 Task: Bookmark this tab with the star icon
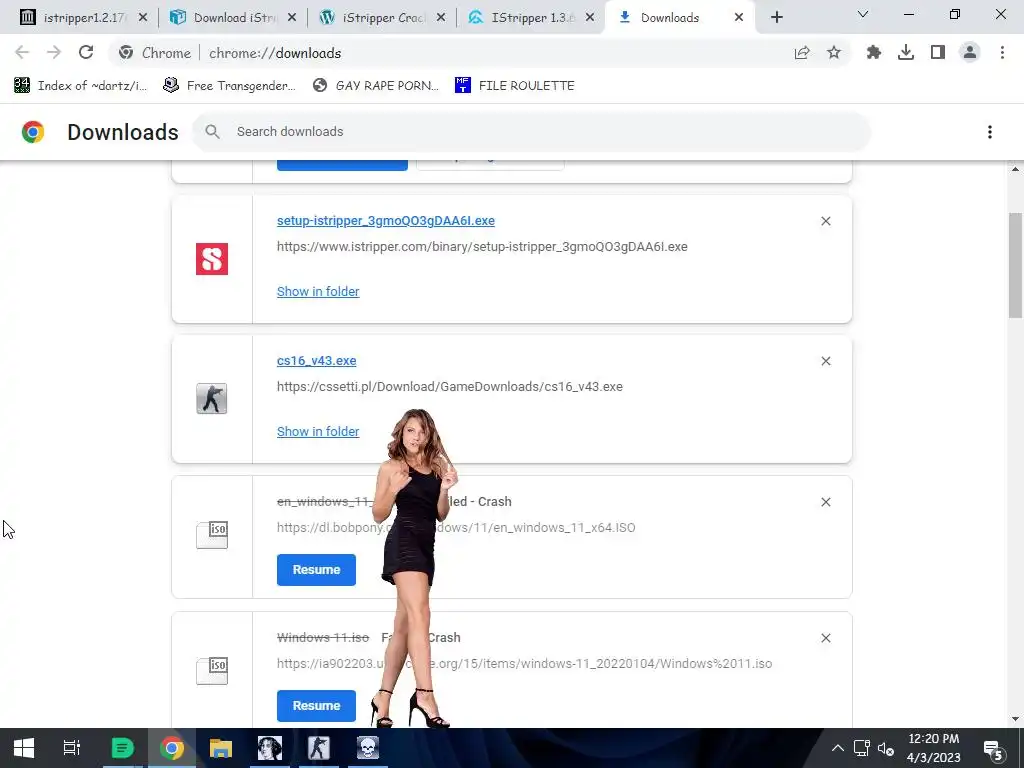(x=834, y=52)
